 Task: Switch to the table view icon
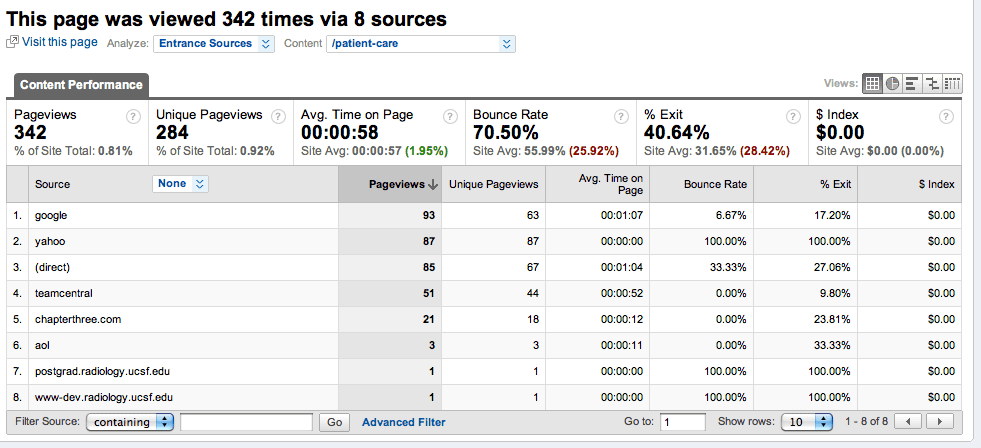(873, 83)
